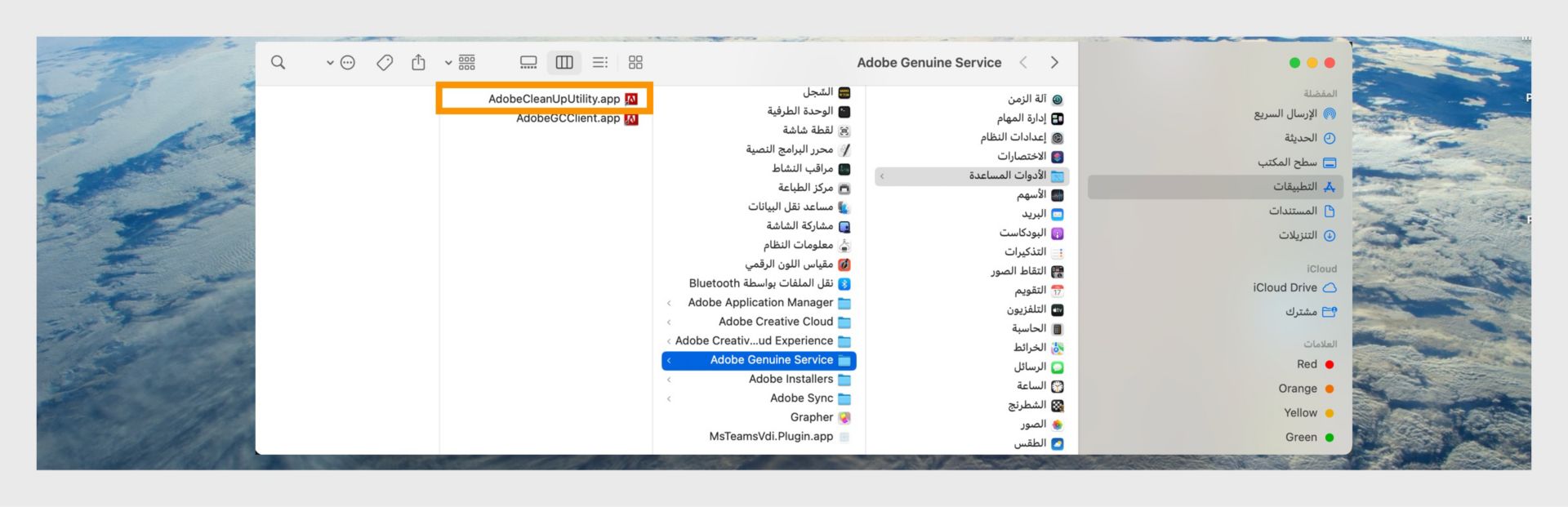The width and height of the screenshot is (1568, 507).
Task: Go forward with right chevron
Action: coord(1054,62)
